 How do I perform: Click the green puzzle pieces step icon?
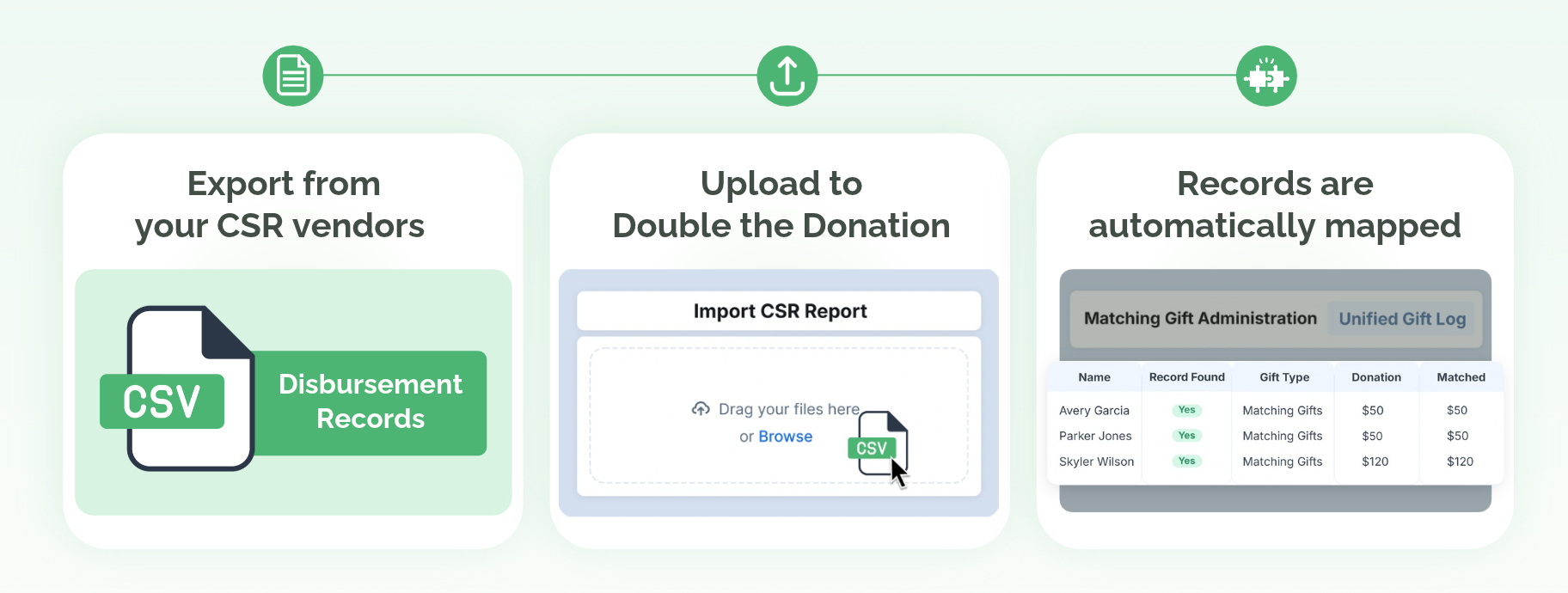pos(1266,76)
